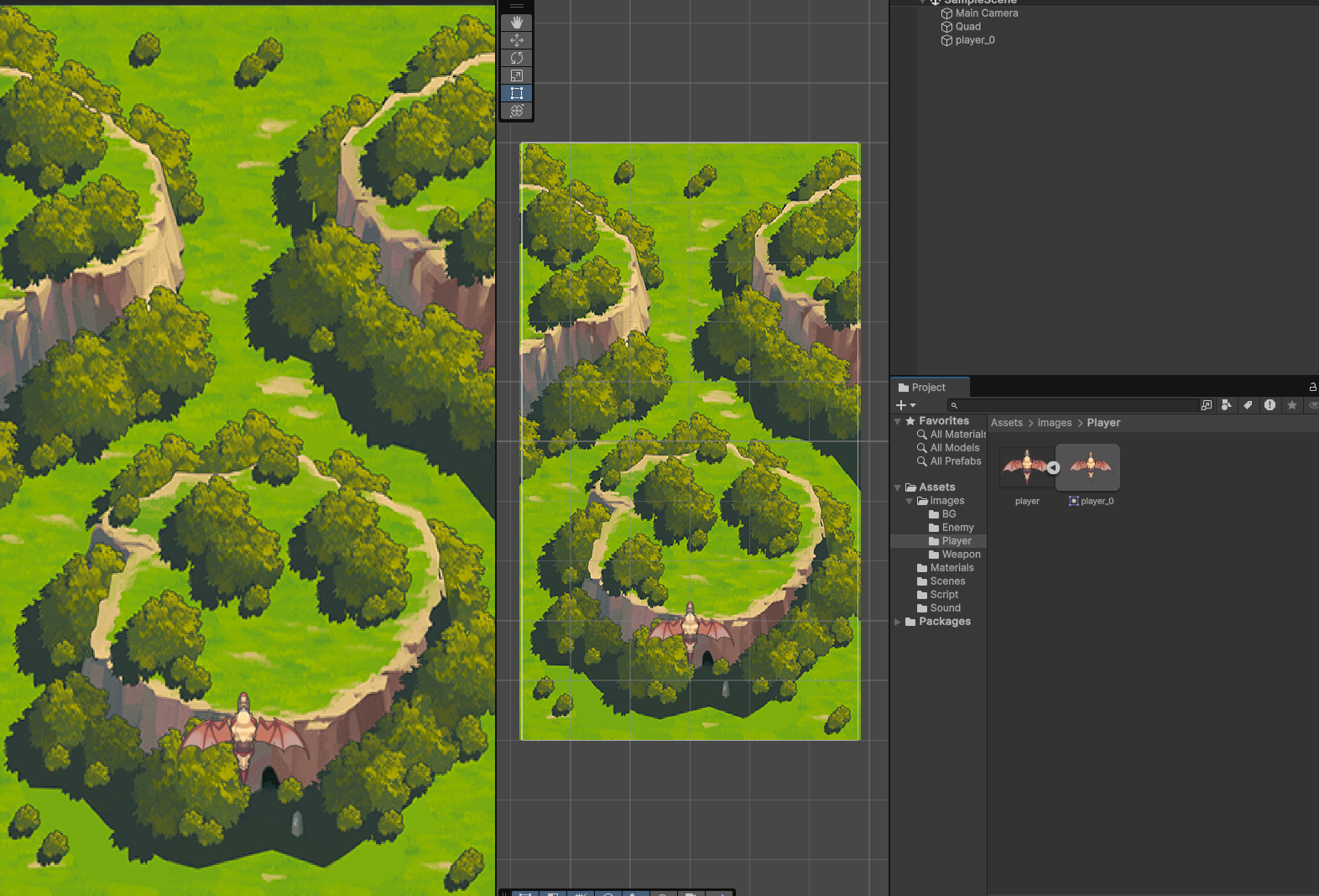Select the Packages root folder
The height and width of the screenshot is (896, 1319).
[x=938, y=622]
